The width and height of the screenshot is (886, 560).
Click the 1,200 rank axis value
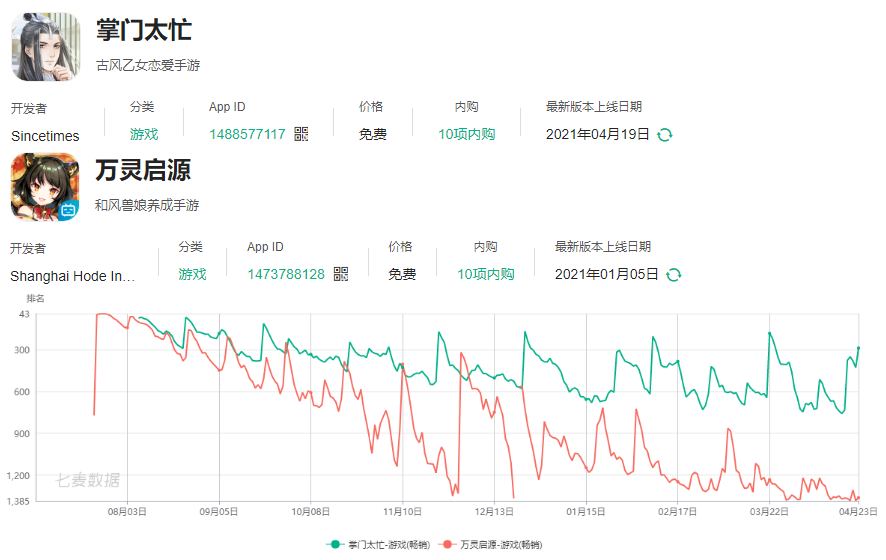(18, 476)
